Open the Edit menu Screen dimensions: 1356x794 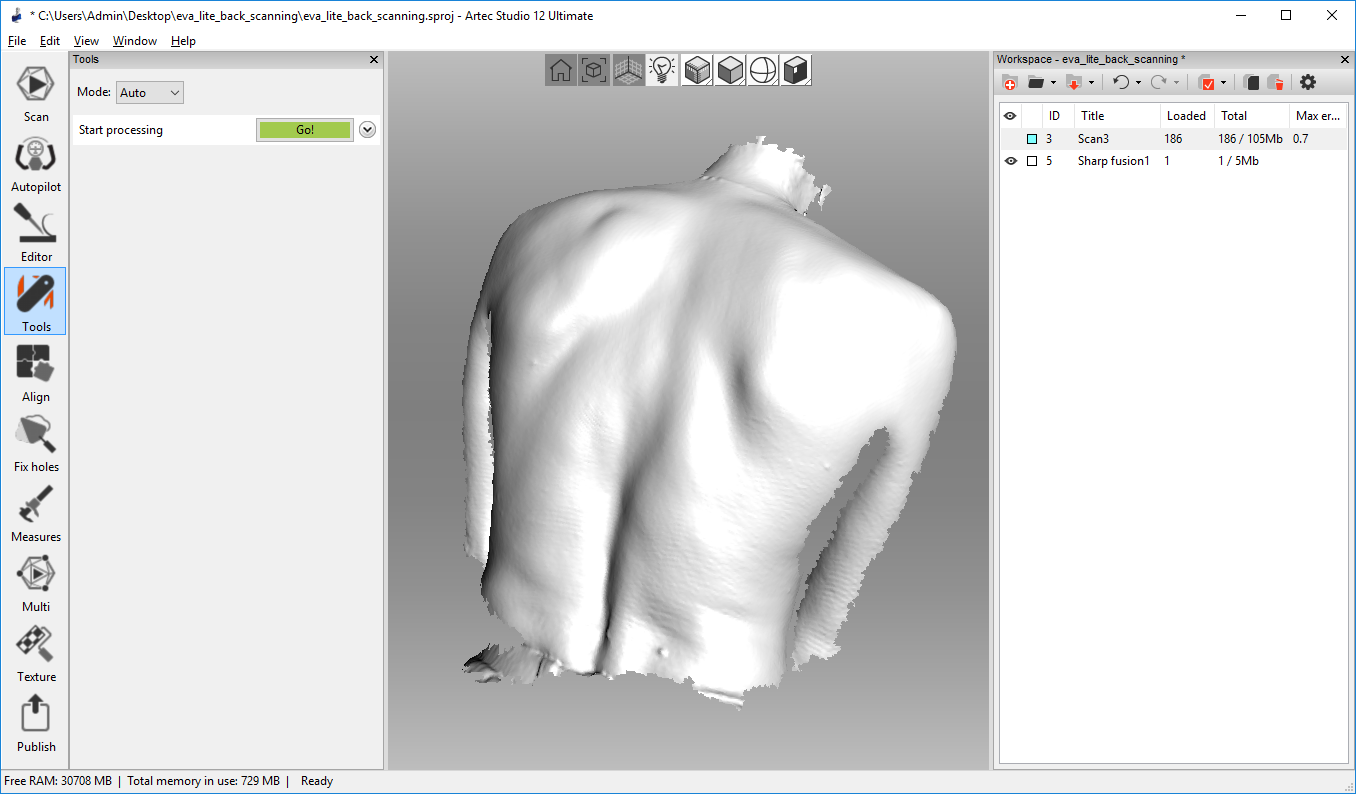pos(50,41)
